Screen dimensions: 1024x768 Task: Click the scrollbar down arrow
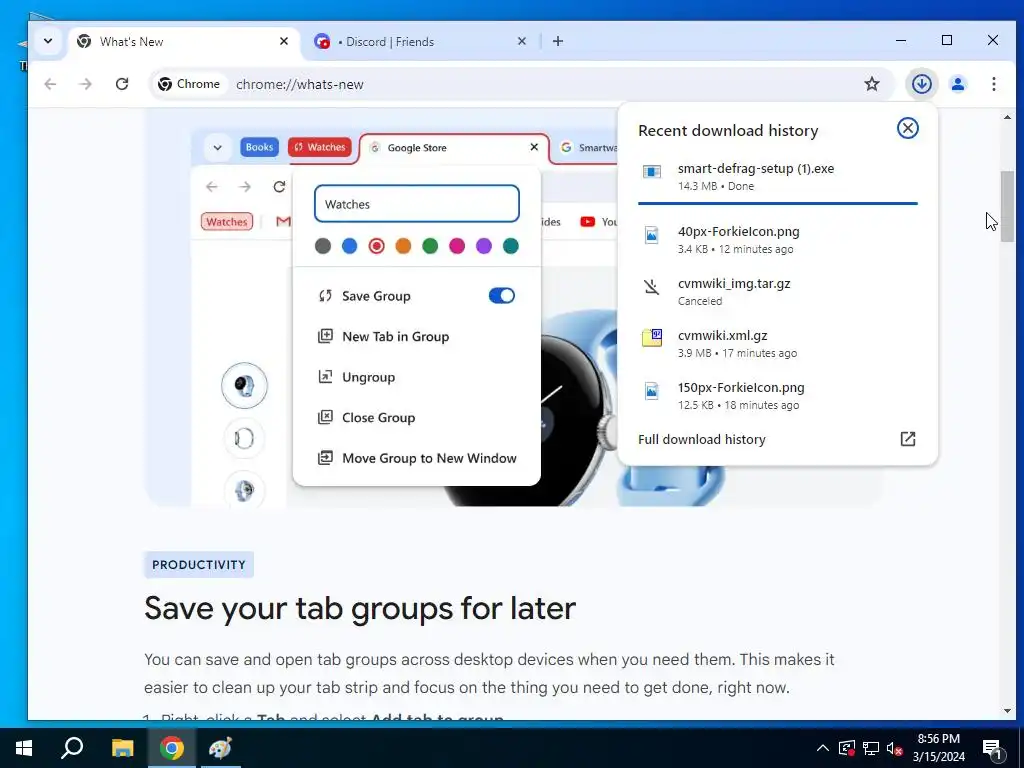[1007, 711]
